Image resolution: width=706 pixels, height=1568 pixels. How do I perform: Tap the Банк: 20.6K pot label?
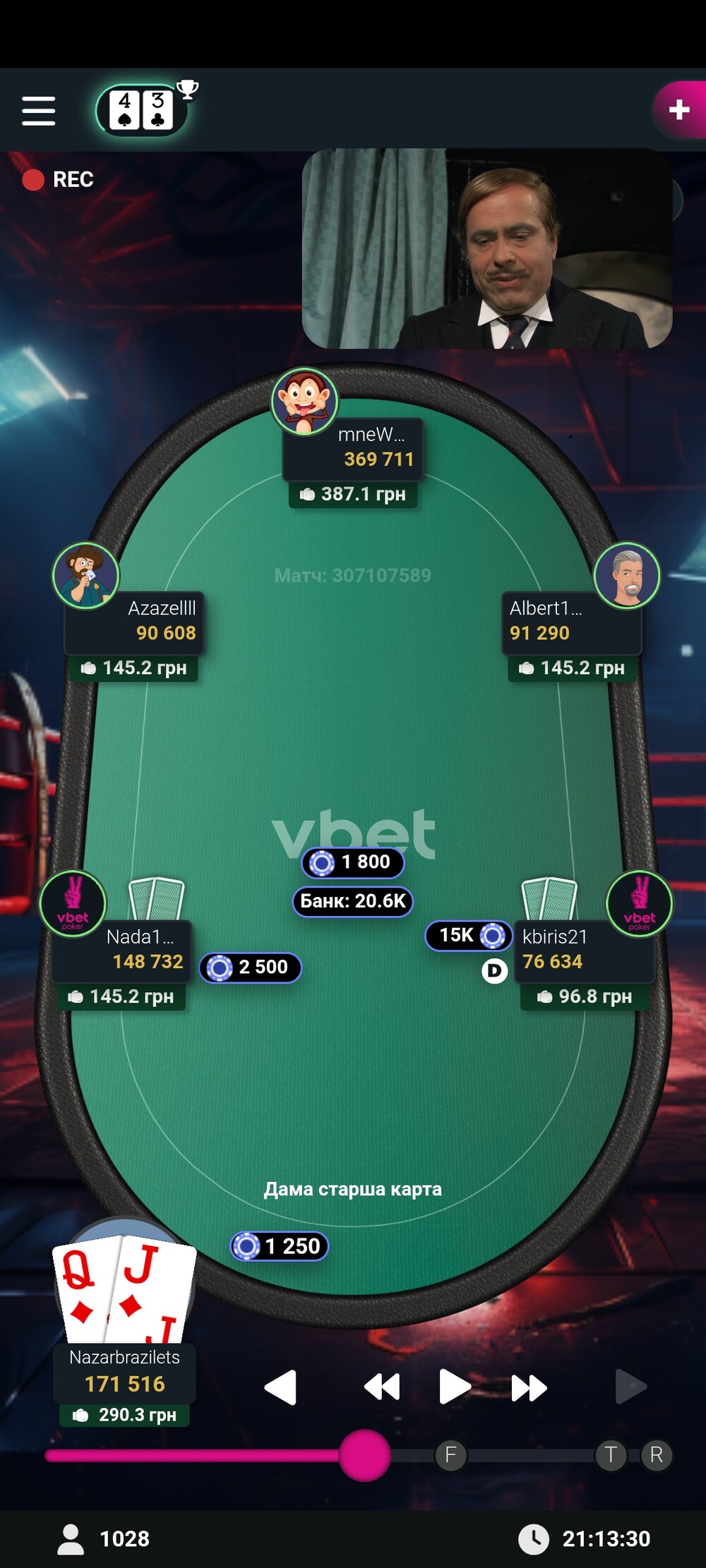(353, 901)
